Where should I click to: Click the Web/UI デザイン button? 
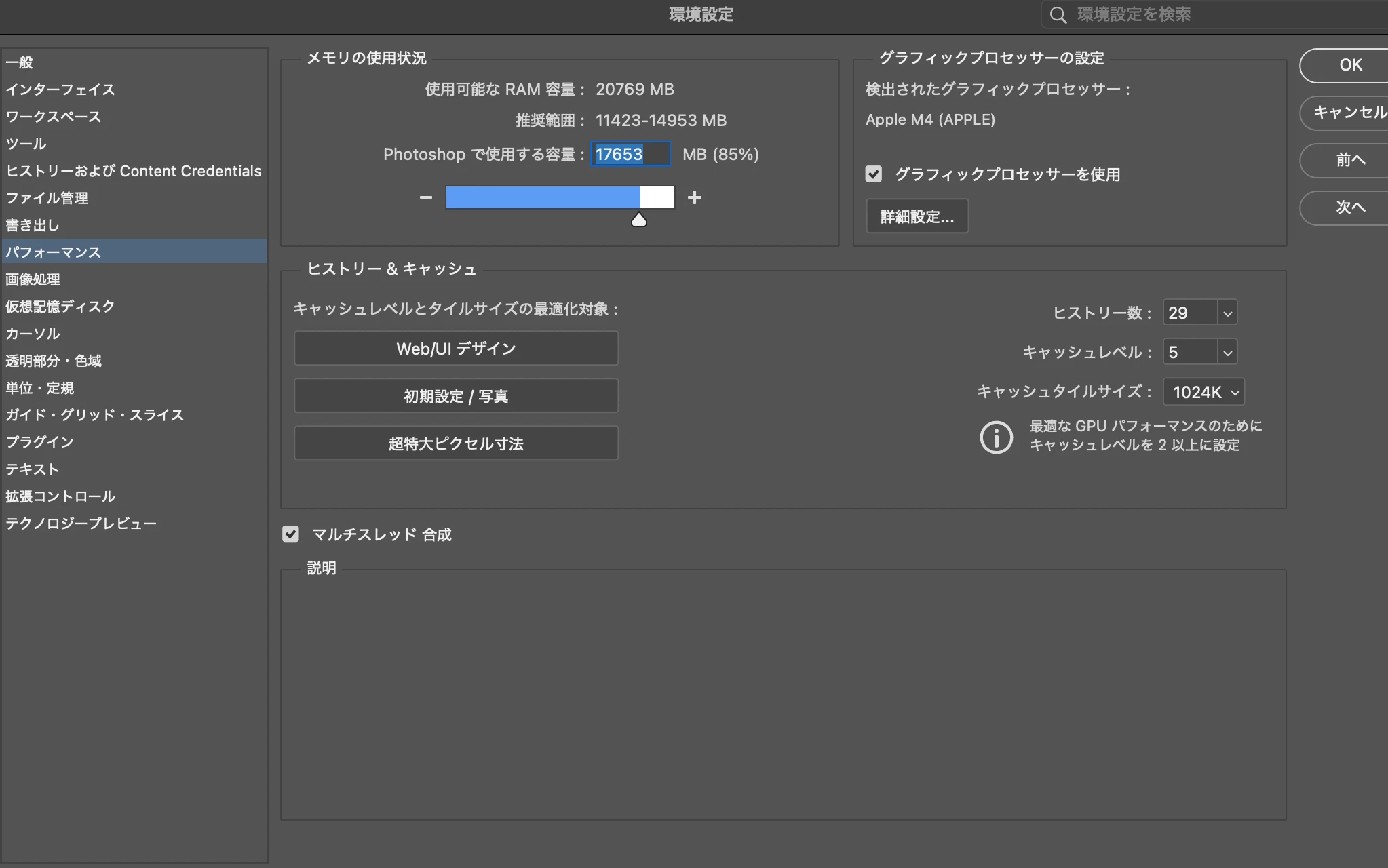(456, 349)
